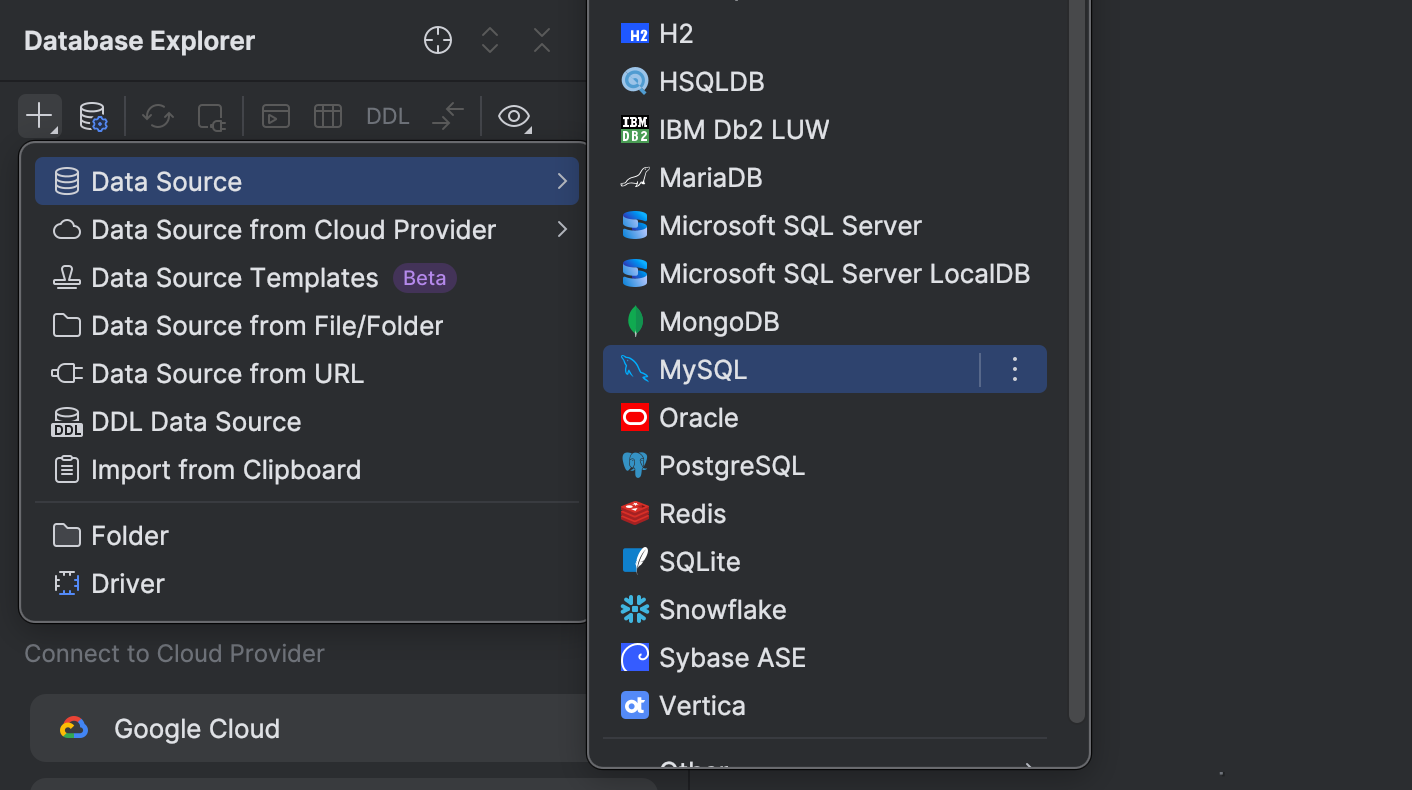Choose Vertica from database list

tap(825, 705)
